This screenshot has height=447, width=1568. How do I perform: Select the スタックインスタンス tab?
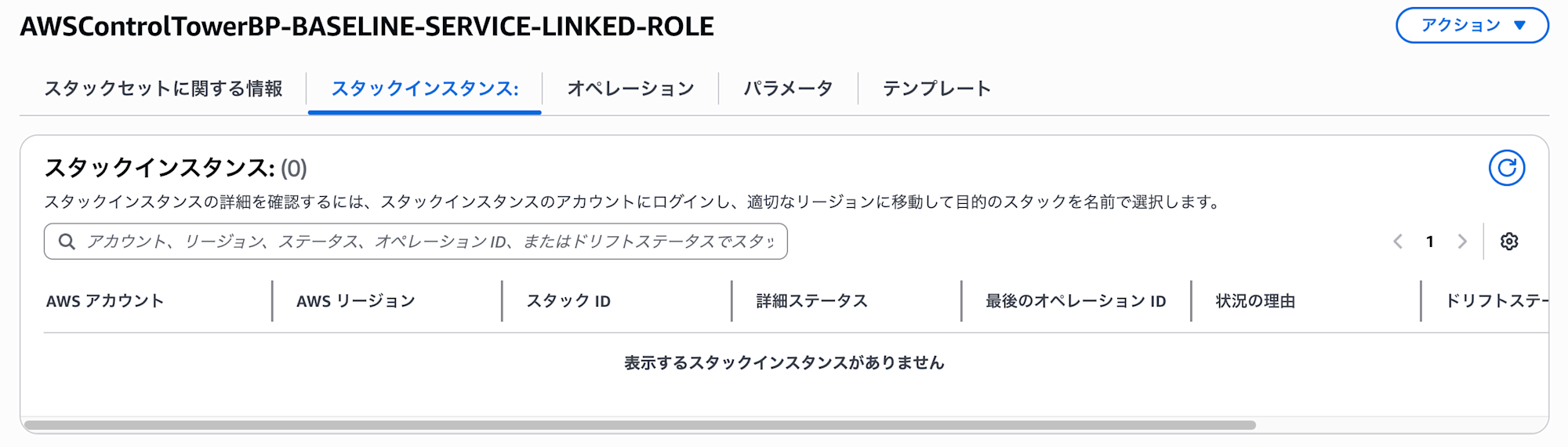pyautogui.click(x=424, y=89)
